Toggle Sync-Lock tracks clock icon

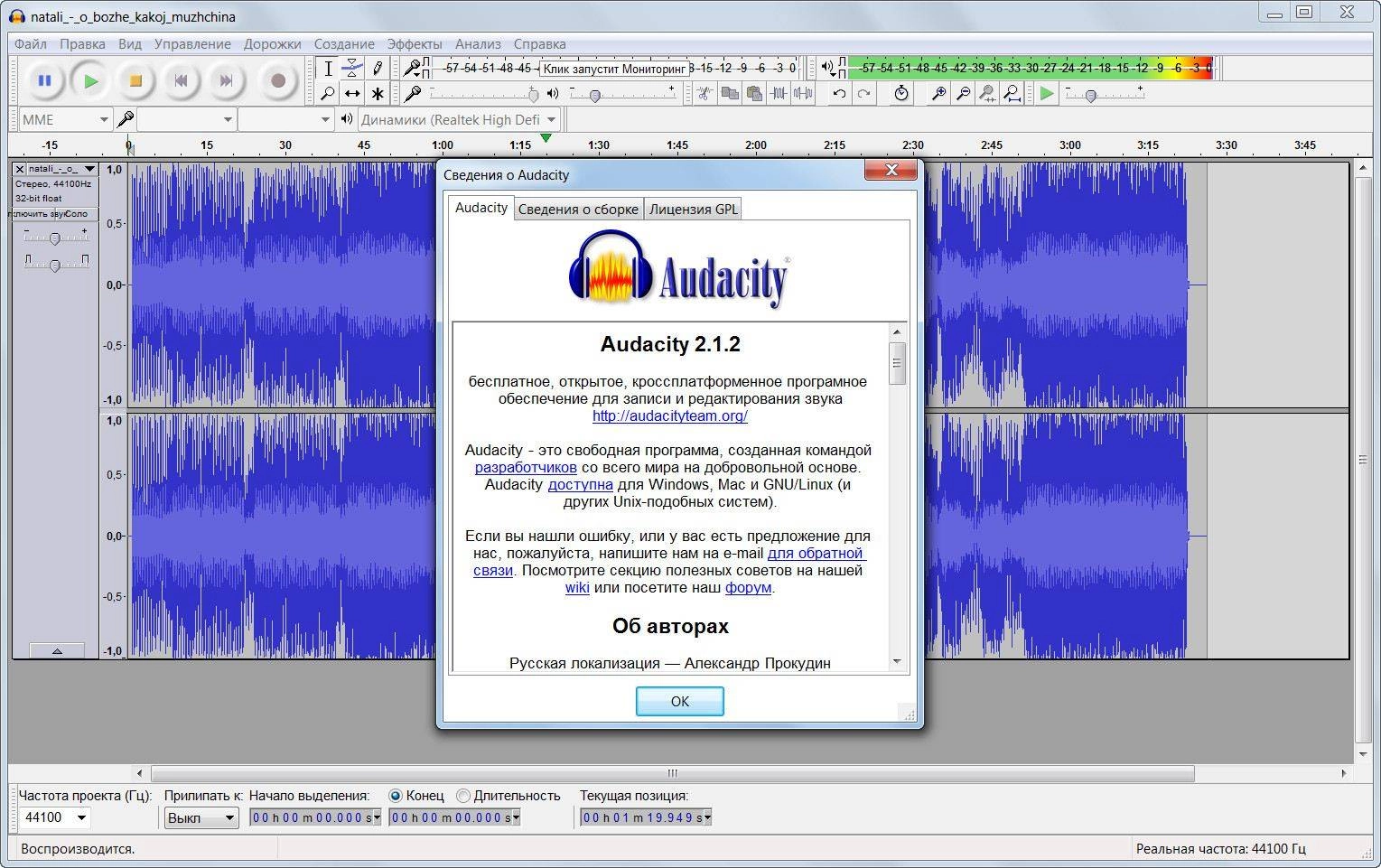(901, 93)
